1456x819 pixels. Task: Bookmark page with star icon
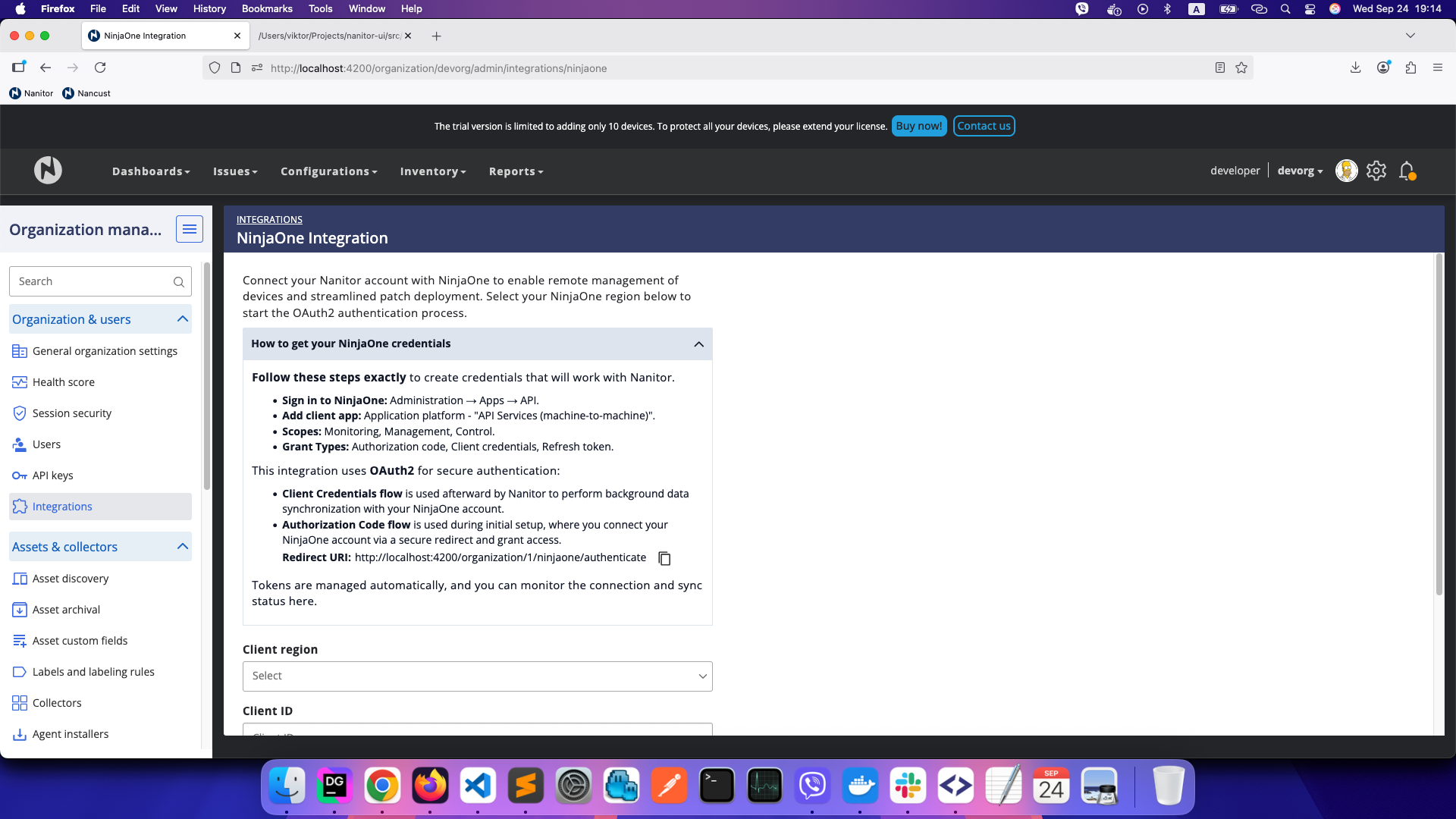pyautogui.click(x=1241, y=68)
